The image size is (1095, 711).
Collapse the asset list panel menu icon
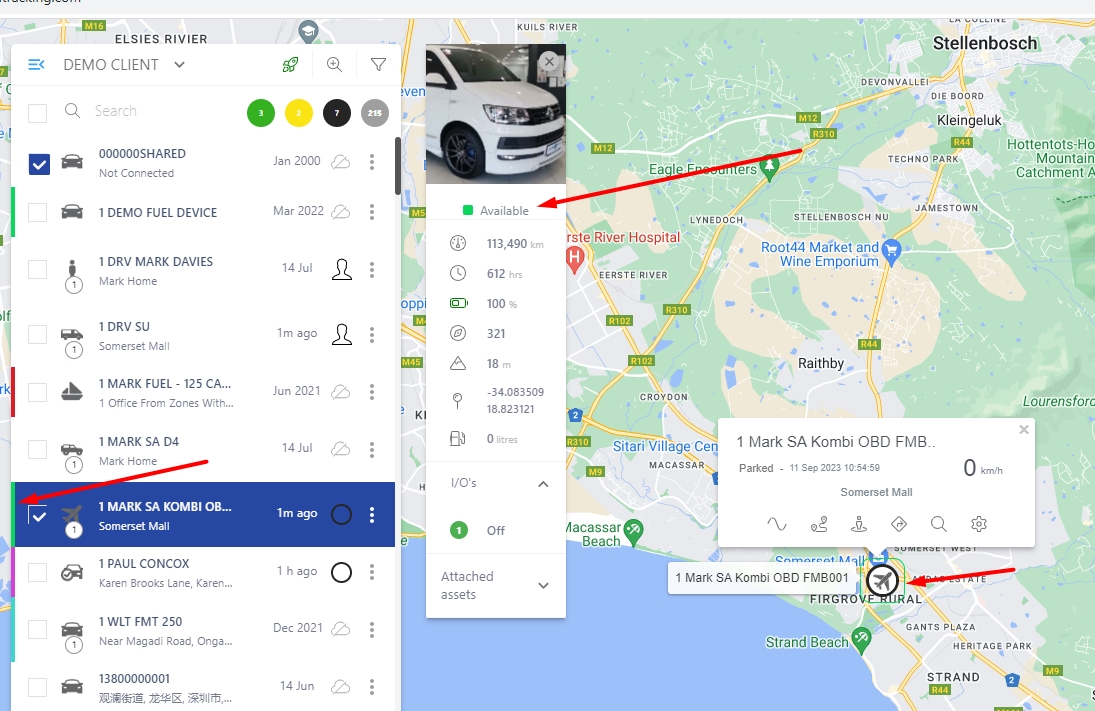pos(36,65)
